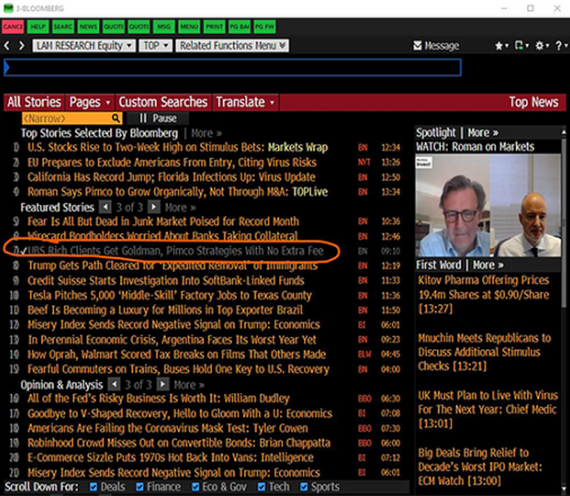Open Robinhood Crowd Misses Out story

[x=179, y=443]
